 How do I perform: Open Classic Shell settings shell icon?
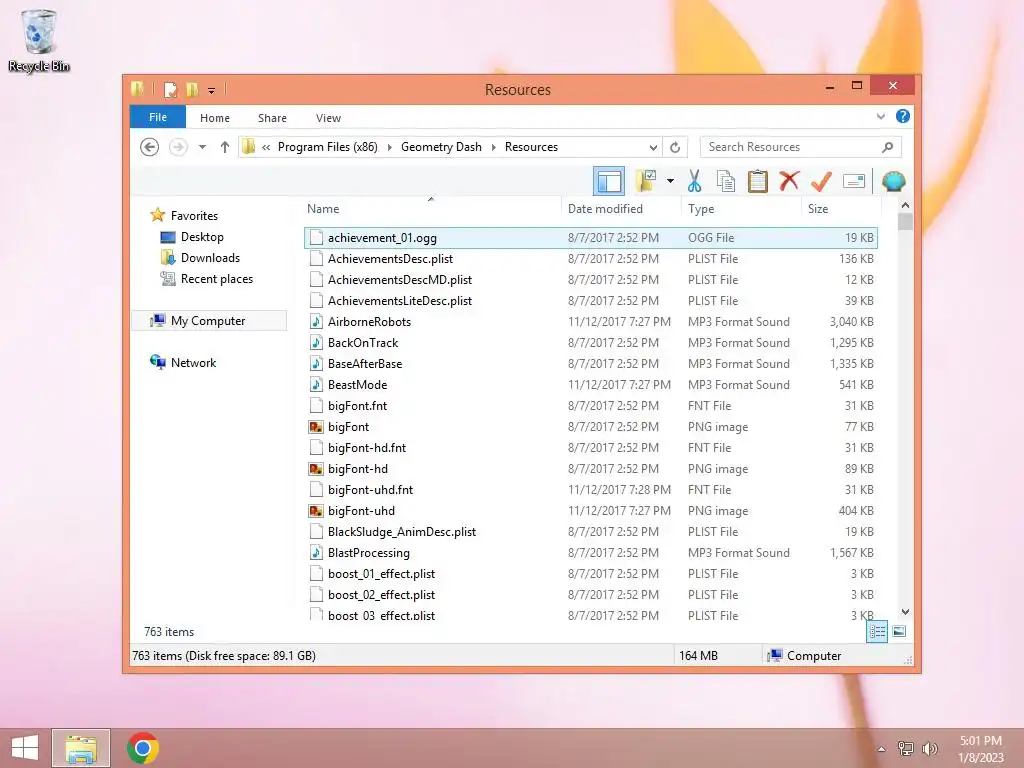[893, 181]
